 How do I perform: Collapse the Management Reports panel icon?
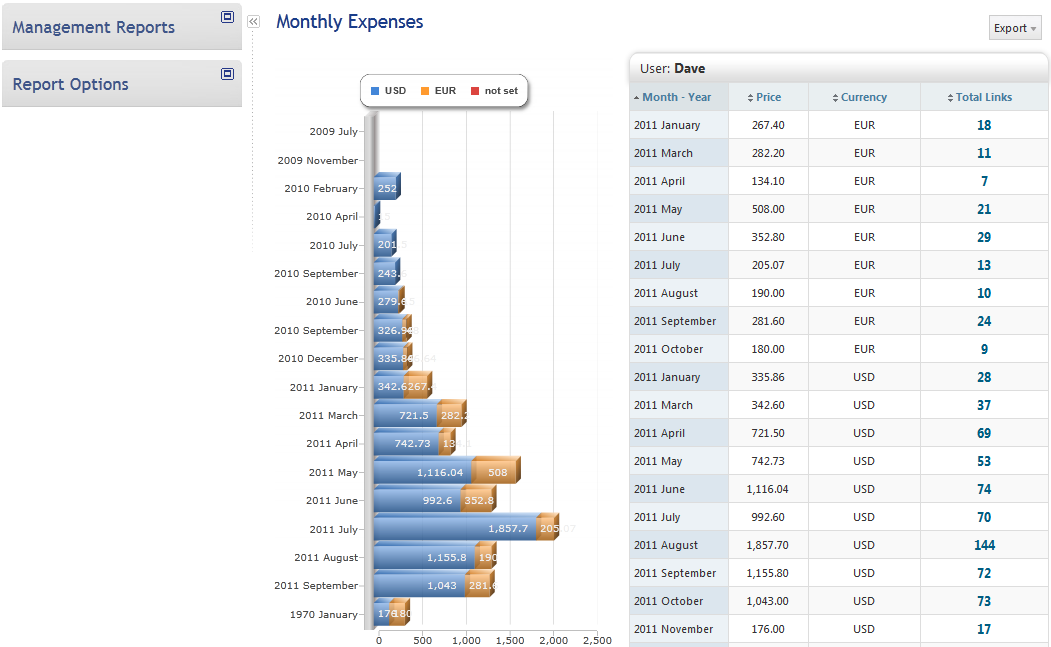[227, 17]
